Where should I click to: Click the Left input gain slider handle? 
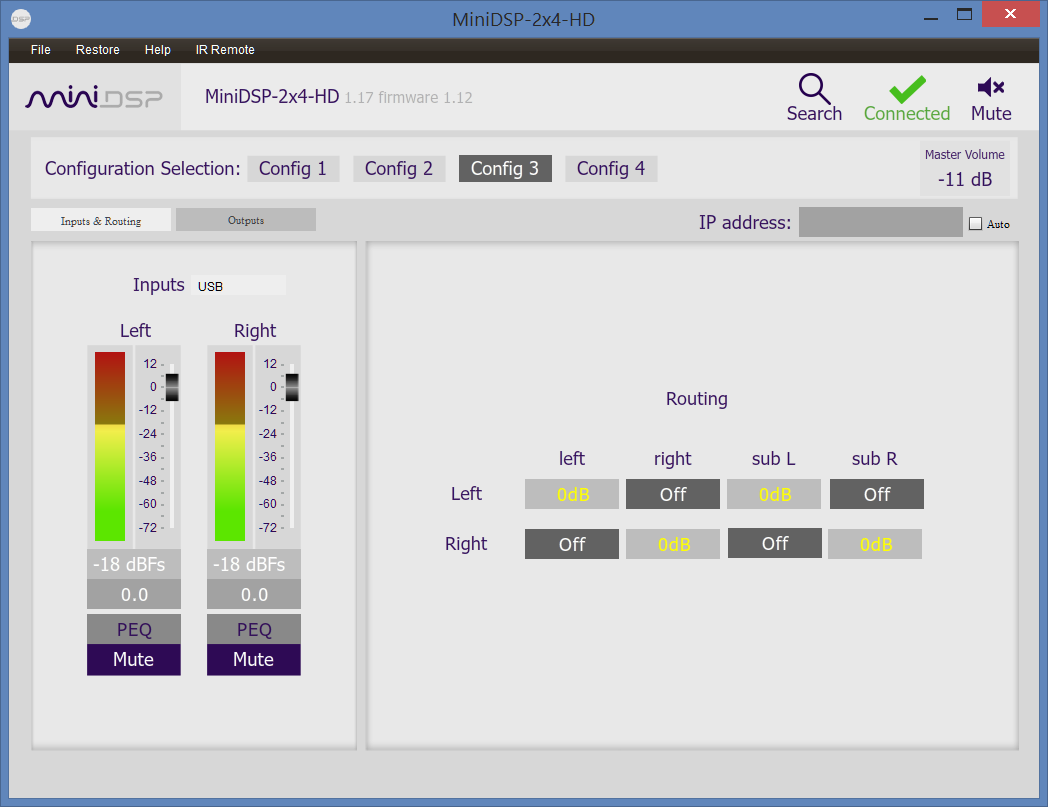[x=172, y=387]
